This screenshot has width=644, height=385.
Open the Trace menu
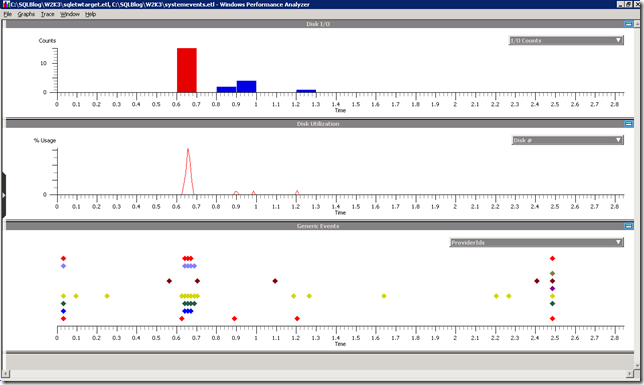pos(47,14)
